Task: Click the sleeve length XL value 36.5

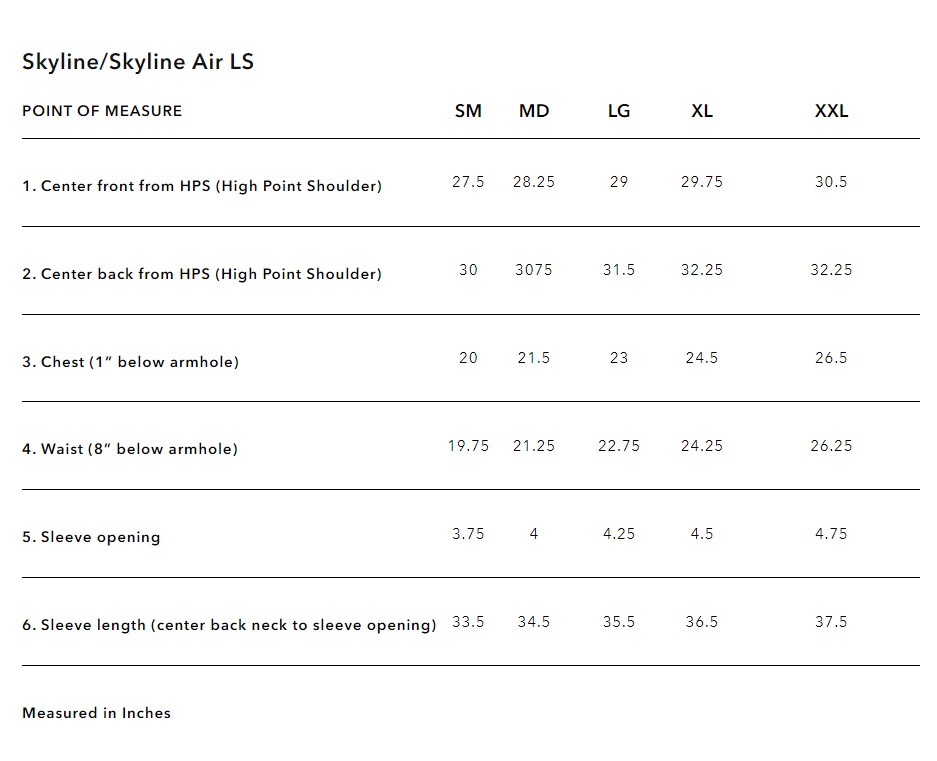Action: tap(702, 622)
